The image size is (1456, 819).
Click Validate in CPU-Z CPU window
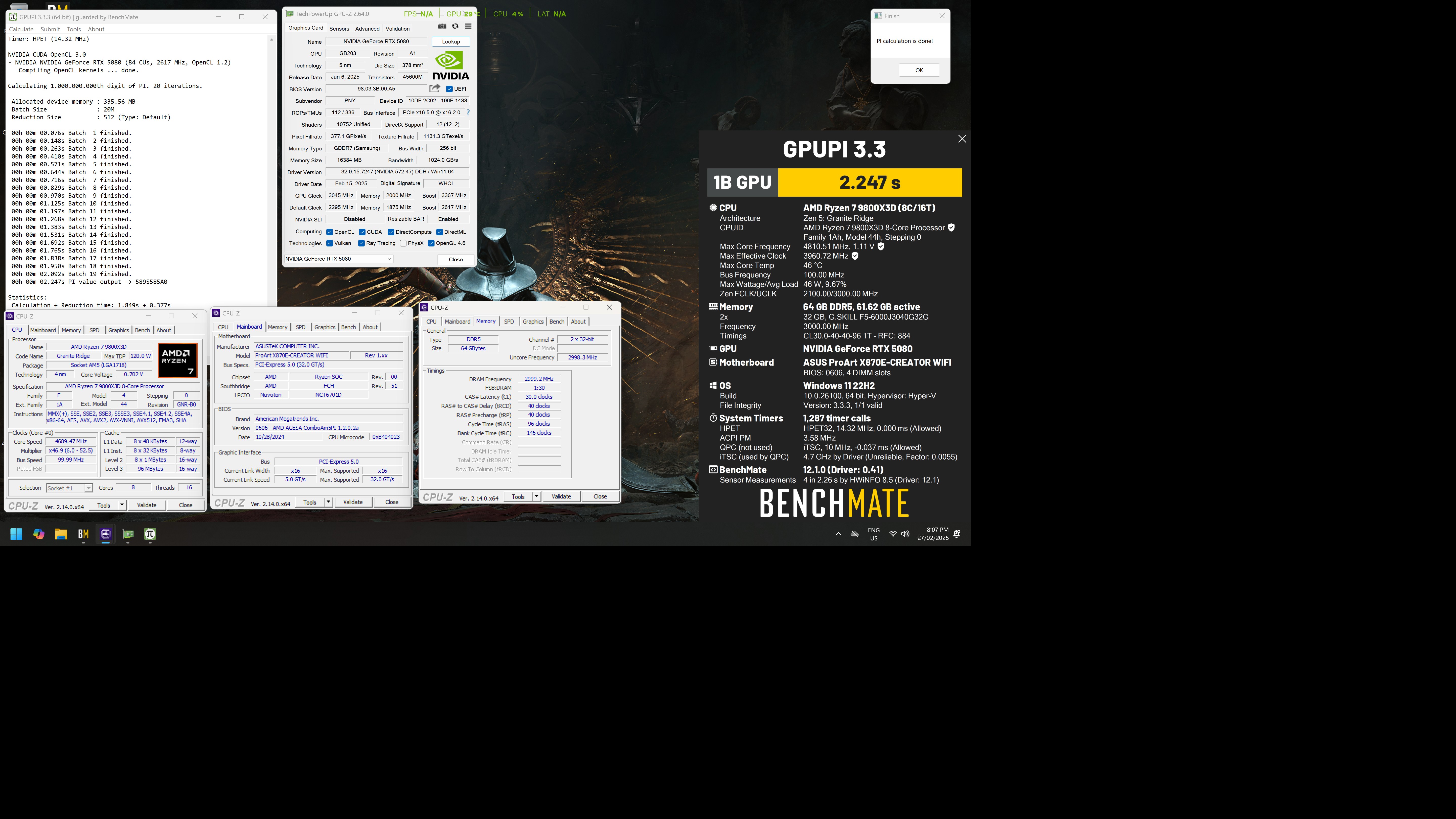(146, 505)
